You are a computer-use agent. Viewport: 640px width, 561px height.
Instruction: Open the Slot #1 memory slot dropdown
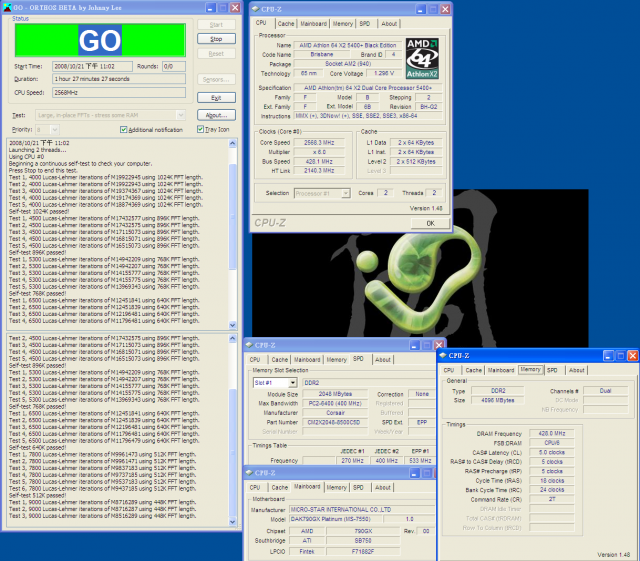pyautogui.click(x=293, y=383)
